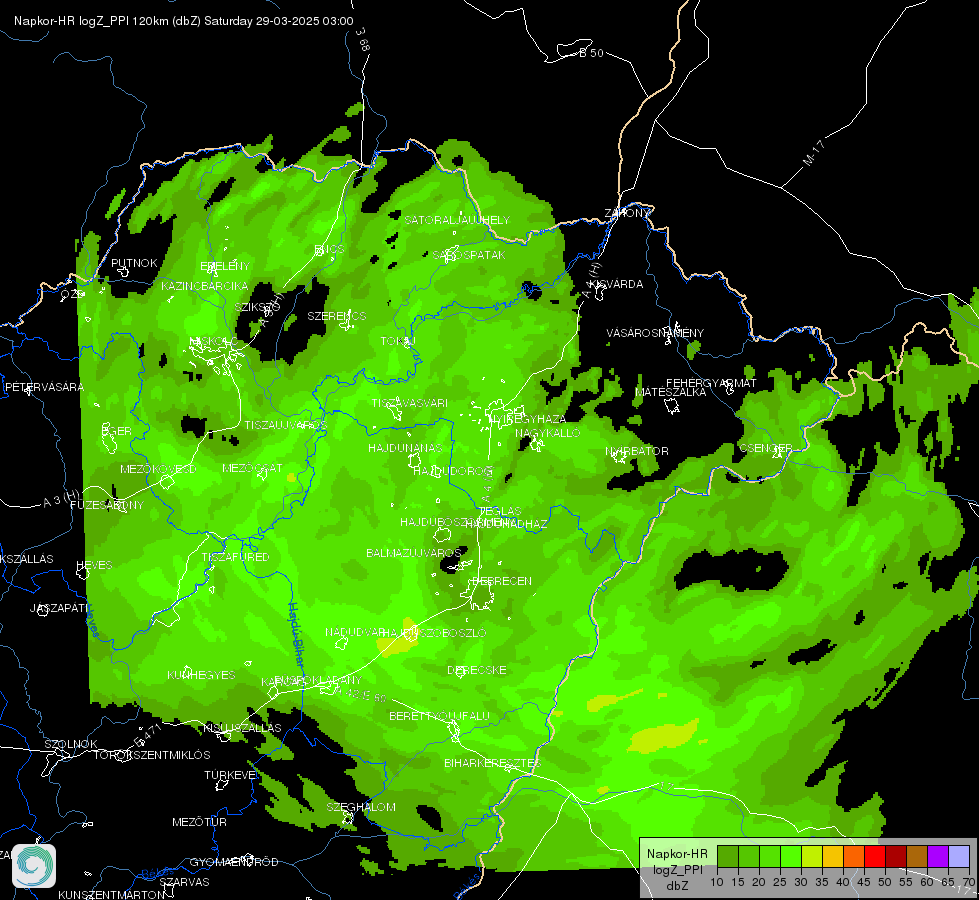This screenshot has width=979, height=900.
Task: Click the NYIRBATOR city label
Action: click(637, 451)
